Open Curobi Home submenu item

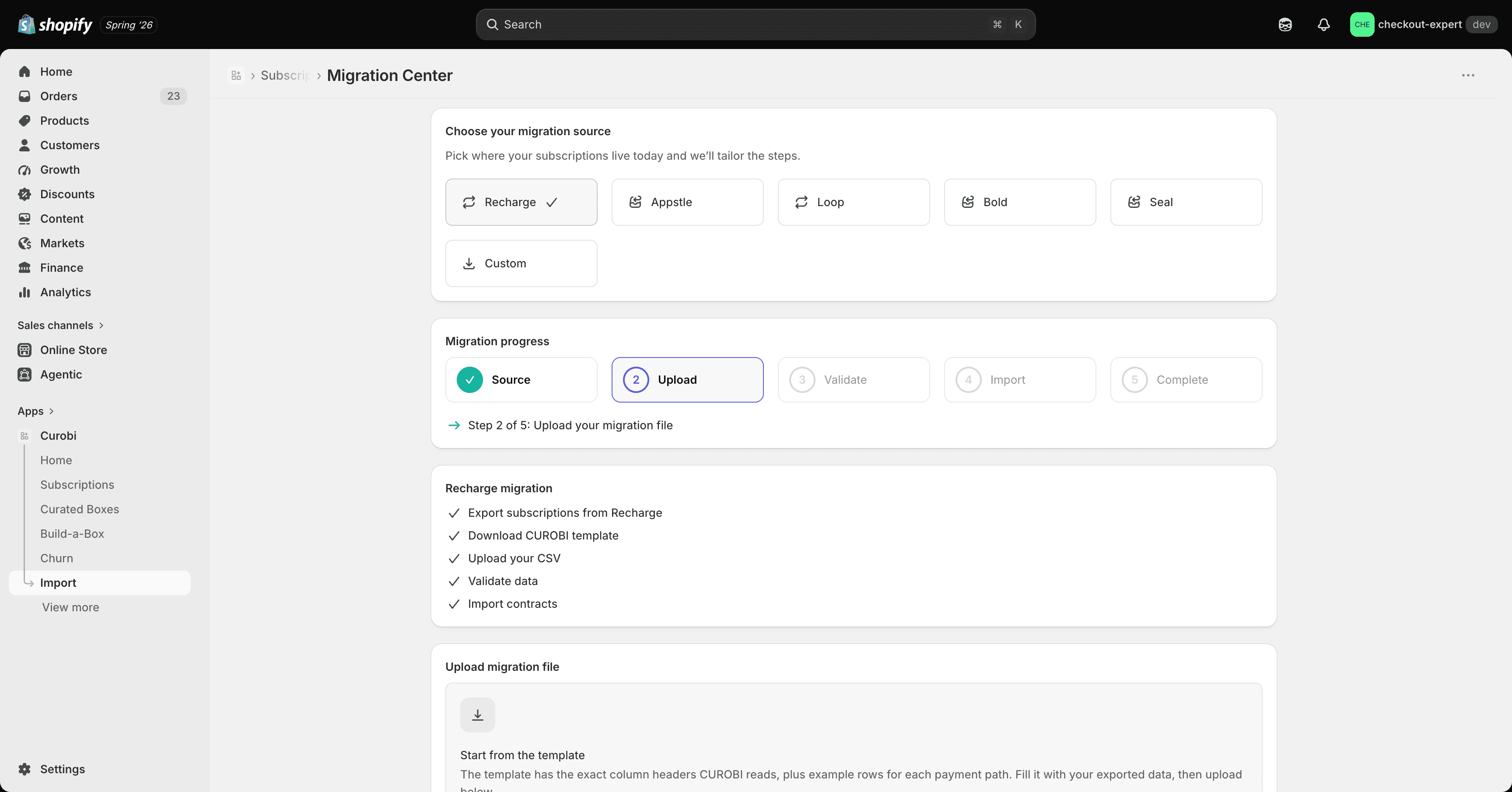56,460
